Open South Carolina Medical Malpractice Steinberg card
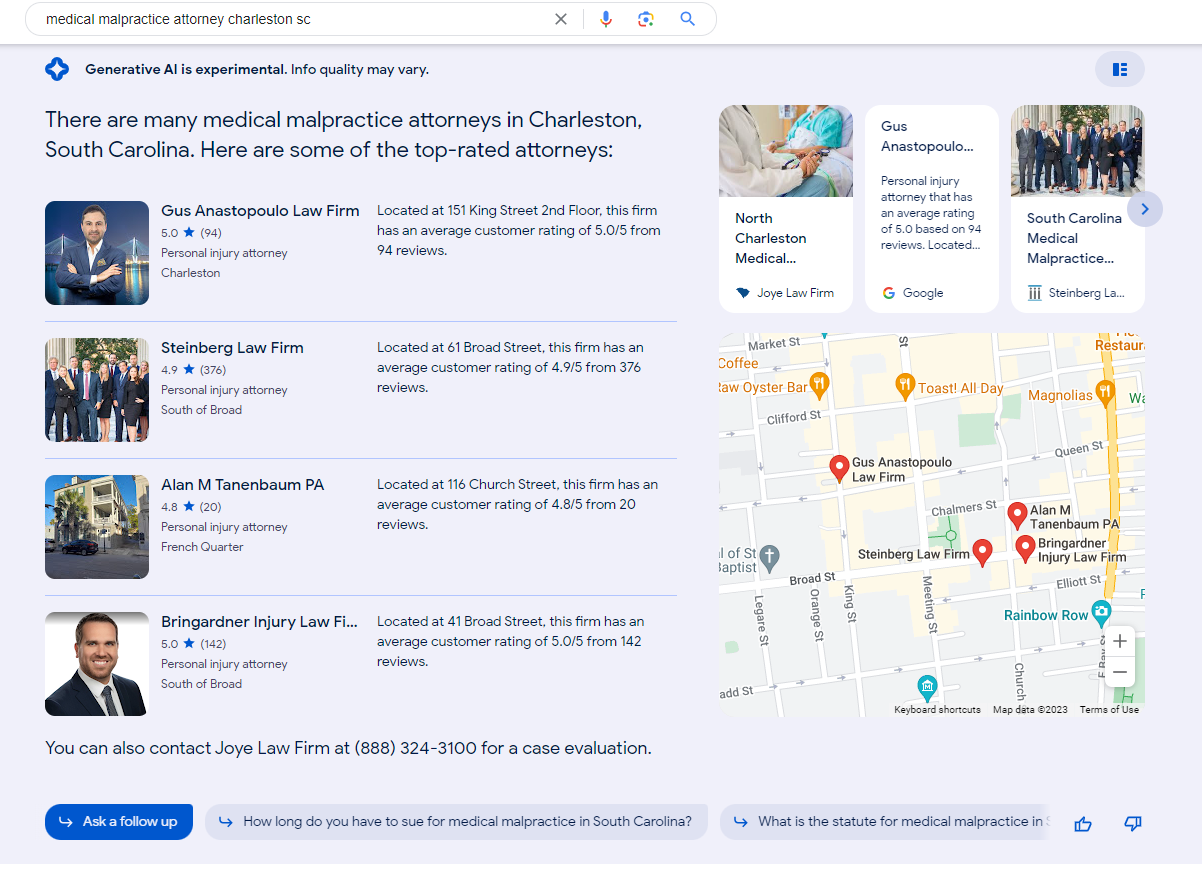 (1078, 209)
